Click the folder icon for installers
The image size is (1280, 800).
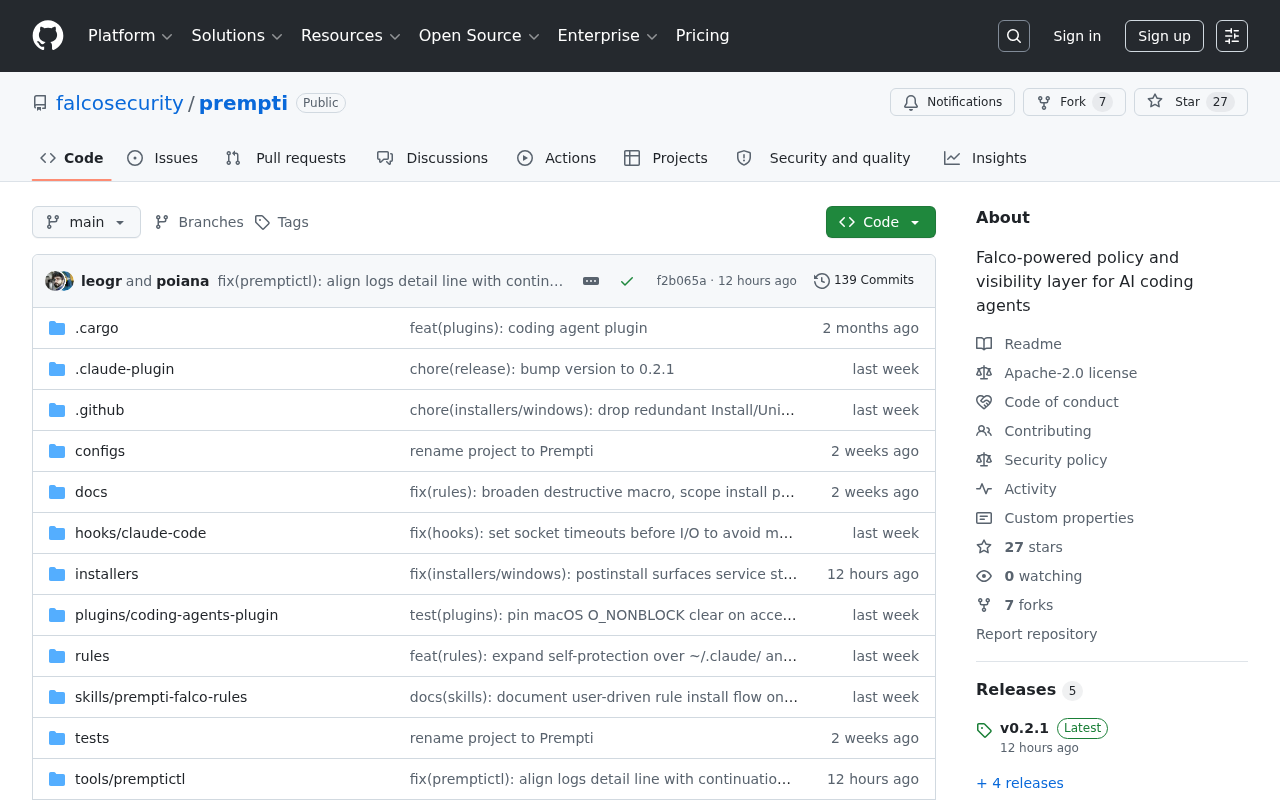pyautogui.click(x=57, y=574)
